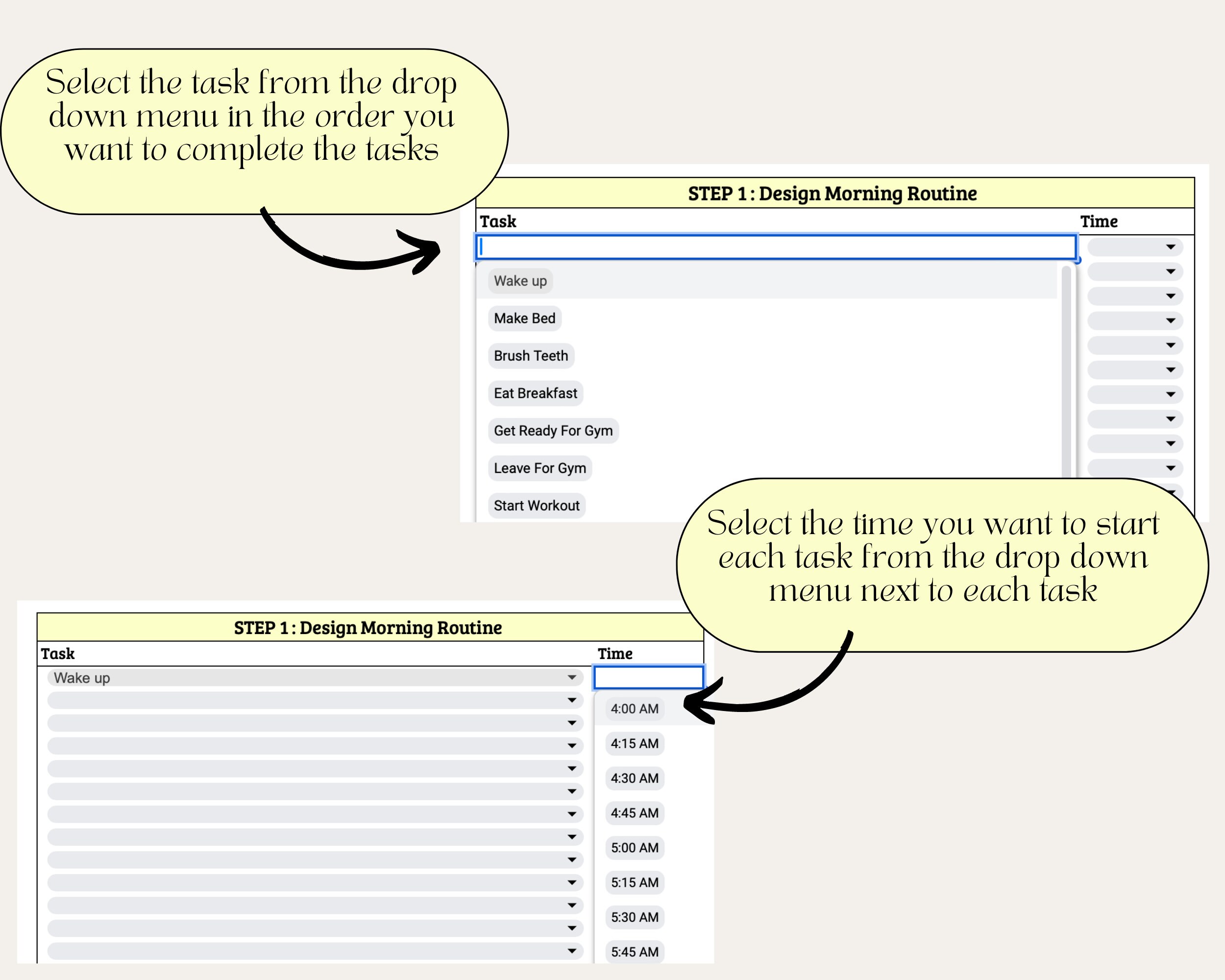Image resolution: width=1225 pixels, height=980 pixels.
Task: Select 4:30 AM time option
Action: point(635,779)
